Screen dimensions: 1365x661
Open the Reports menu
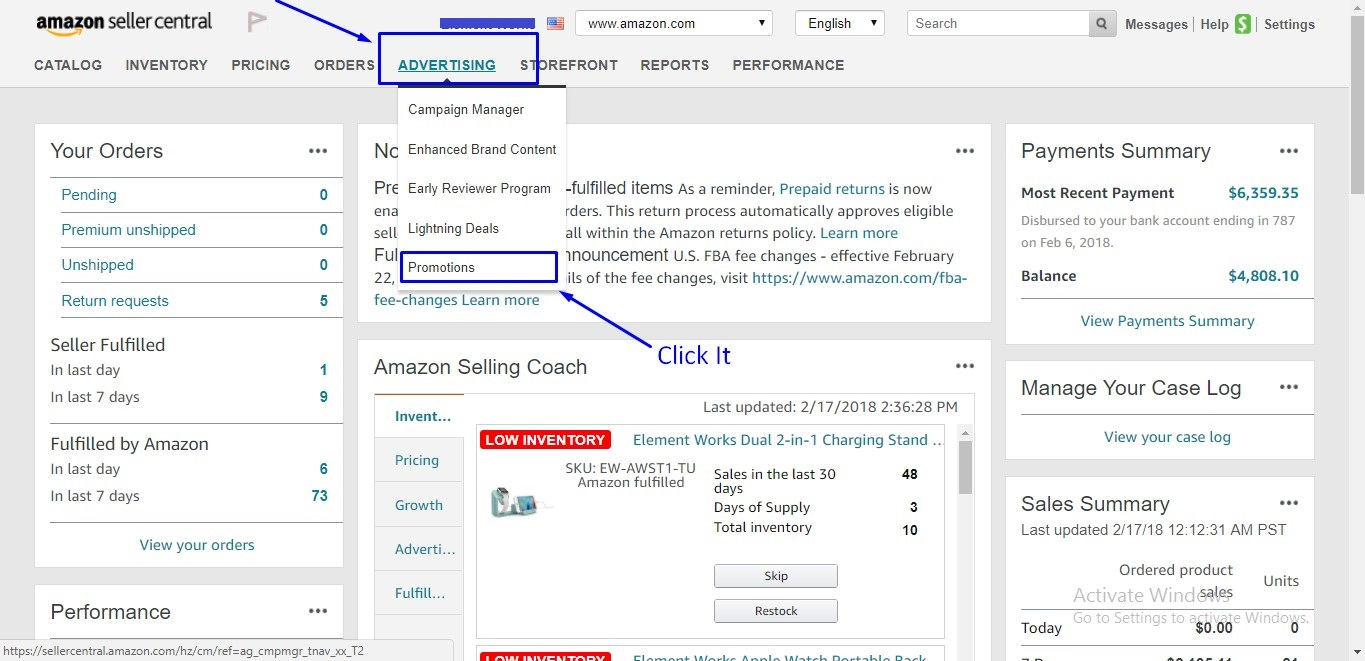tap(675, 65)
